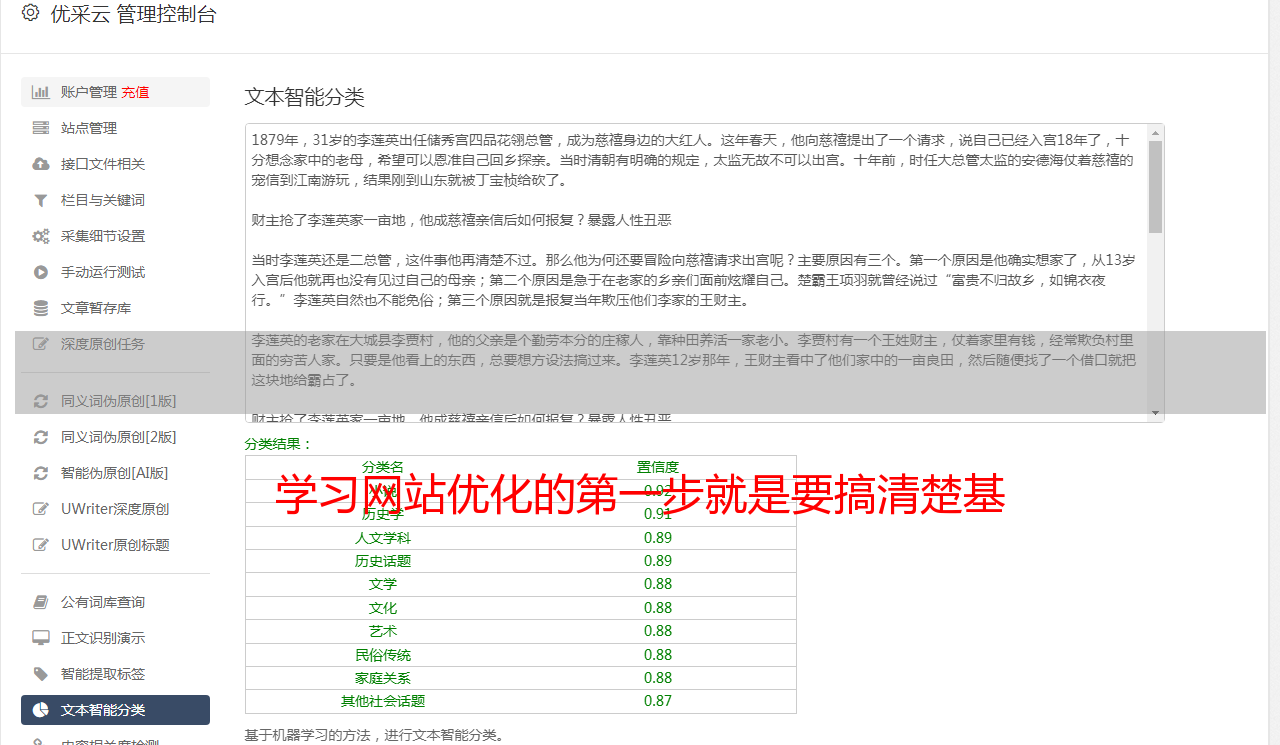Click the database icon for 文章暂存库
This screenshot has height=745, width=1280.
click(x=41, y=308)
